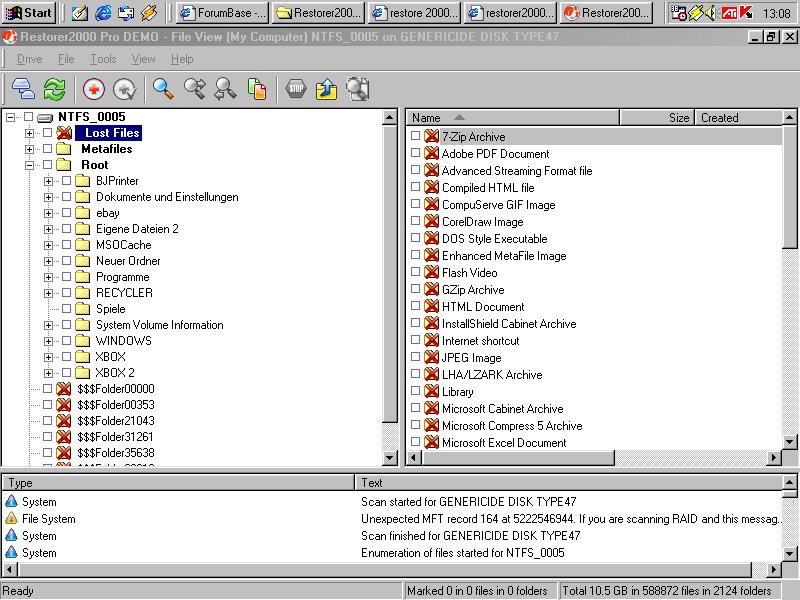Click the $$$Folder00353 red X icon
Viewport: 800px width, 600px height.
(64, 405)
